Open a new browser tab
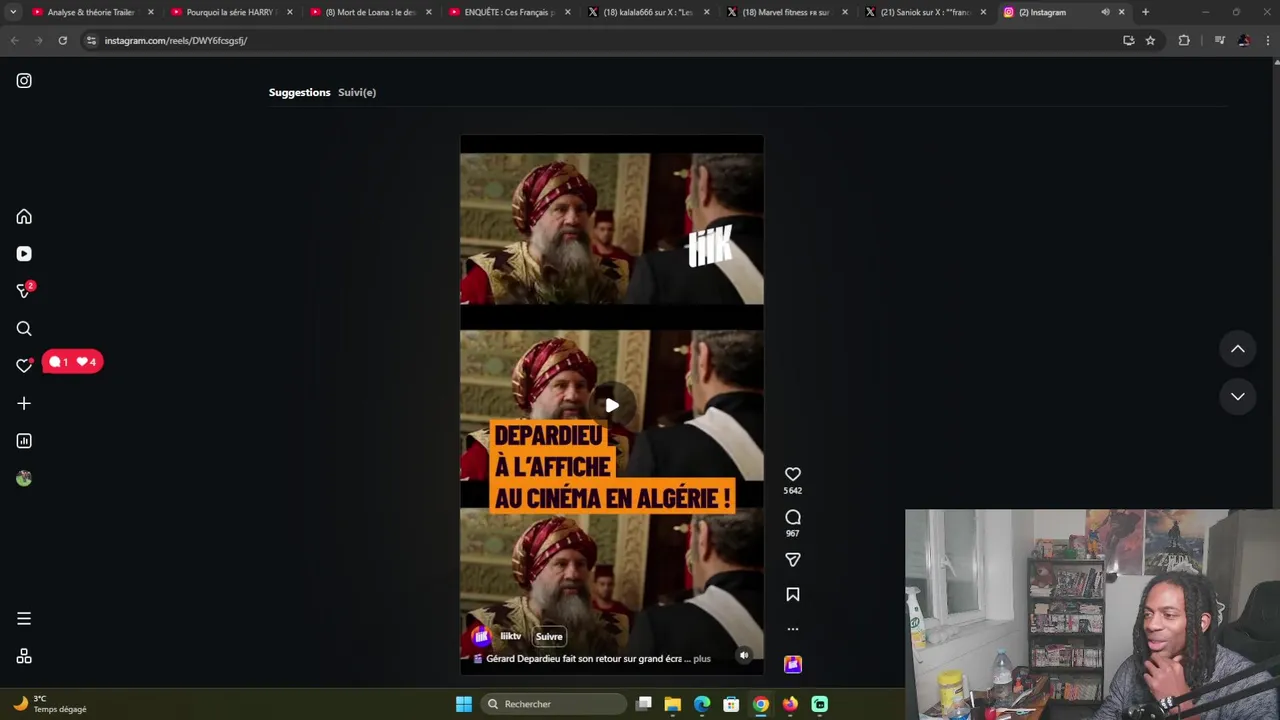Screen dimensions: 1280x720 pyautogui.click(x=1145, y=12)
